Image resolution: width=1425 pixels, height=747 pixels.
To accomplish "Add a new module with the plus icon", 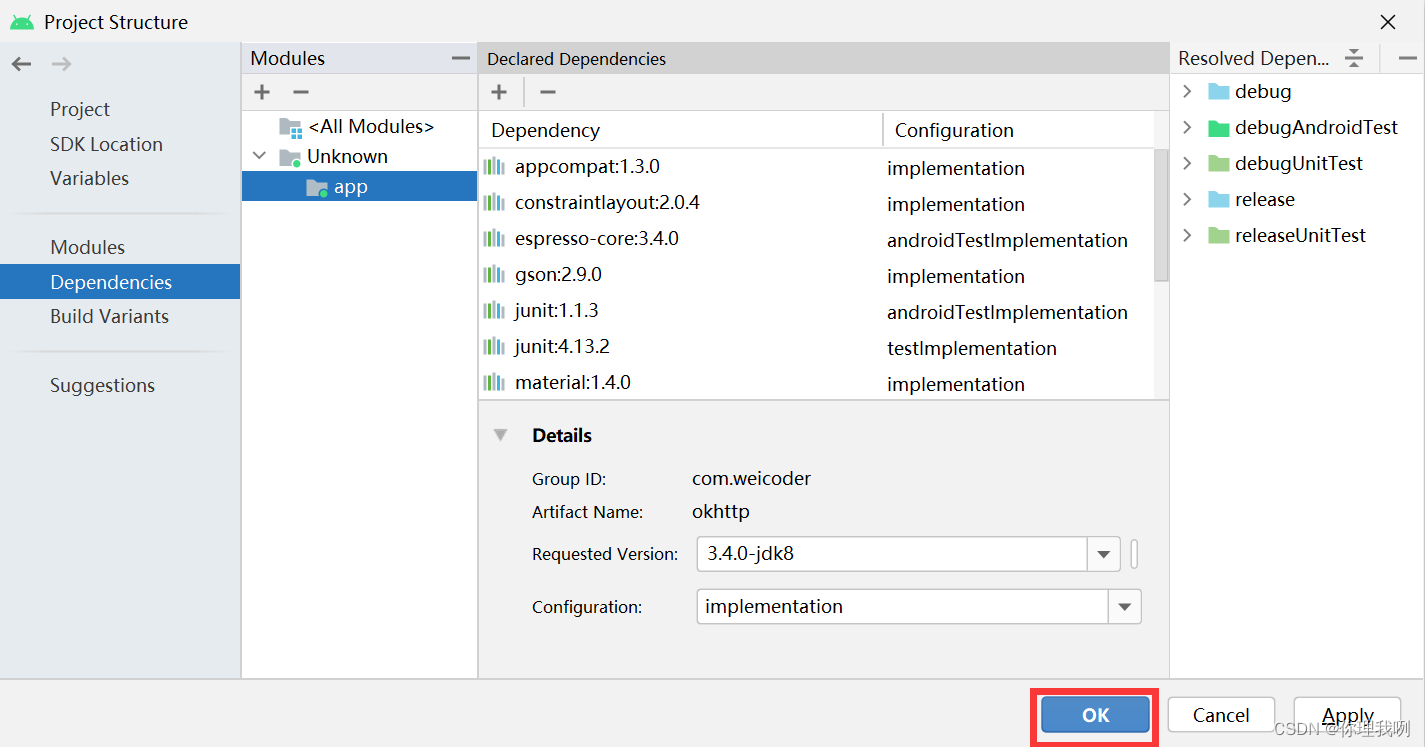I will pyautogui.click(x=261, y=92).
